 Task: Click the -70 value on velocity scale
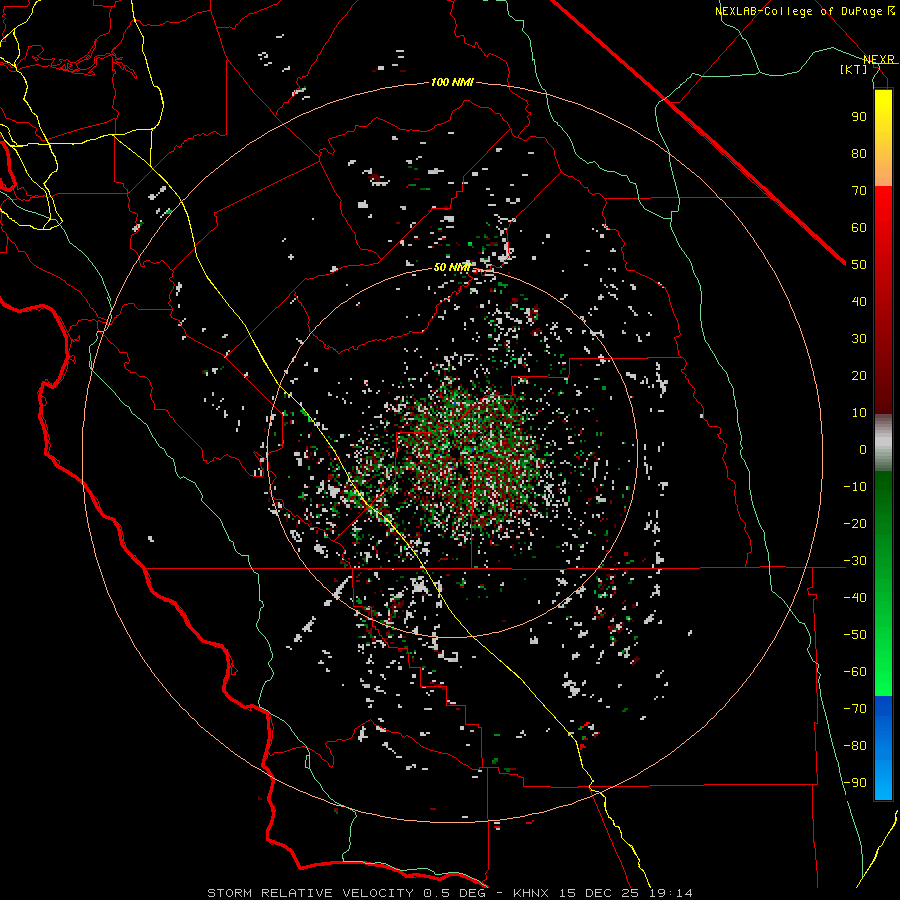coord(855,709)
